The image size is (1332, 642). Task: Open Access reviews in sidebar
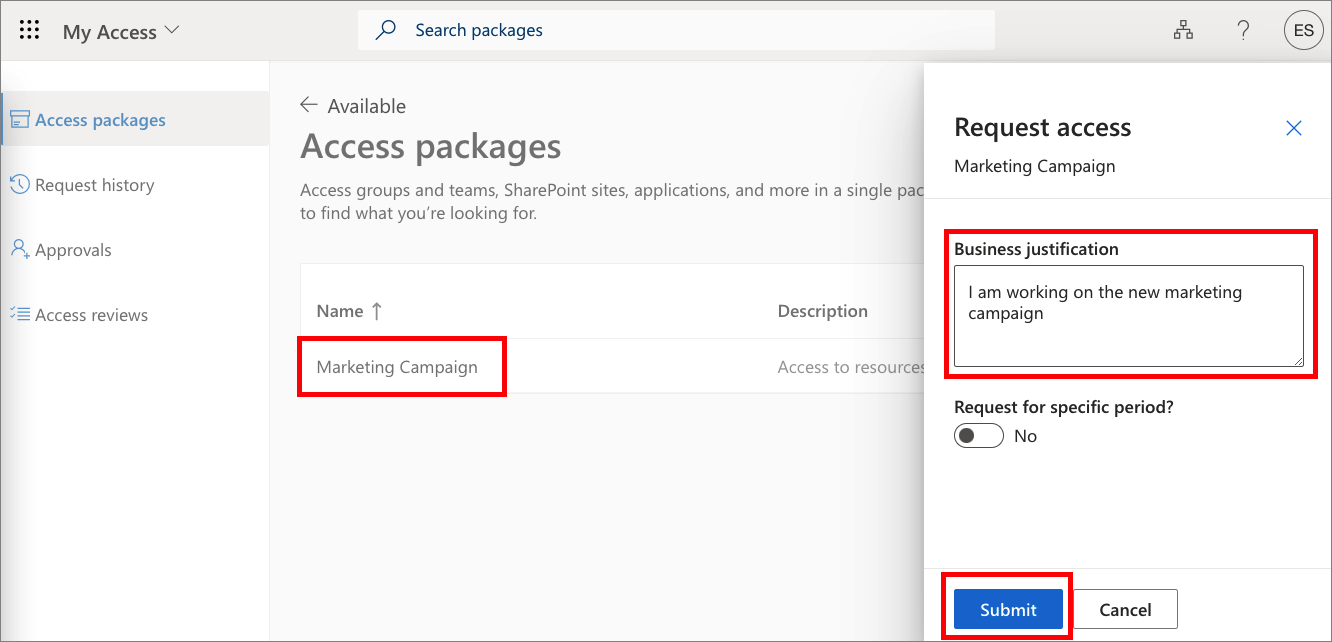click(x=91, y=315)
